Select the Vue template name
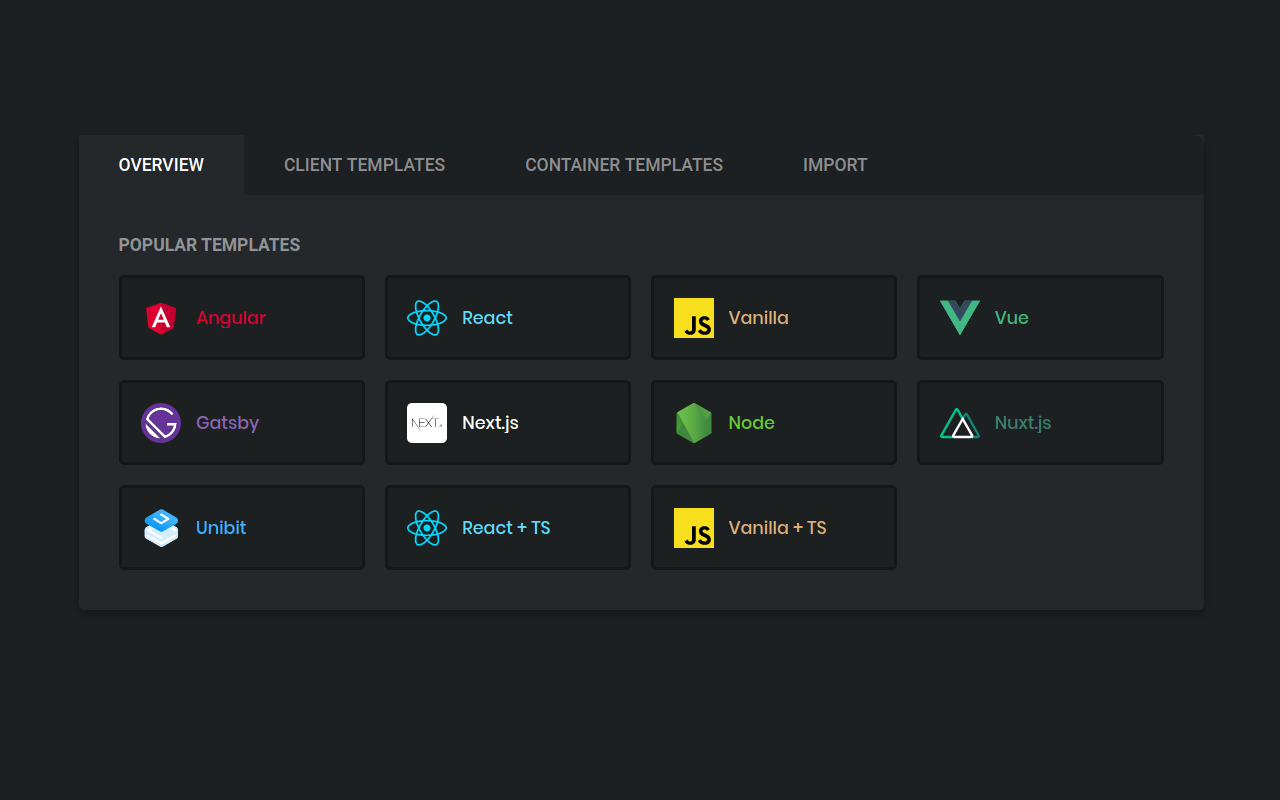 [1011, 318]
